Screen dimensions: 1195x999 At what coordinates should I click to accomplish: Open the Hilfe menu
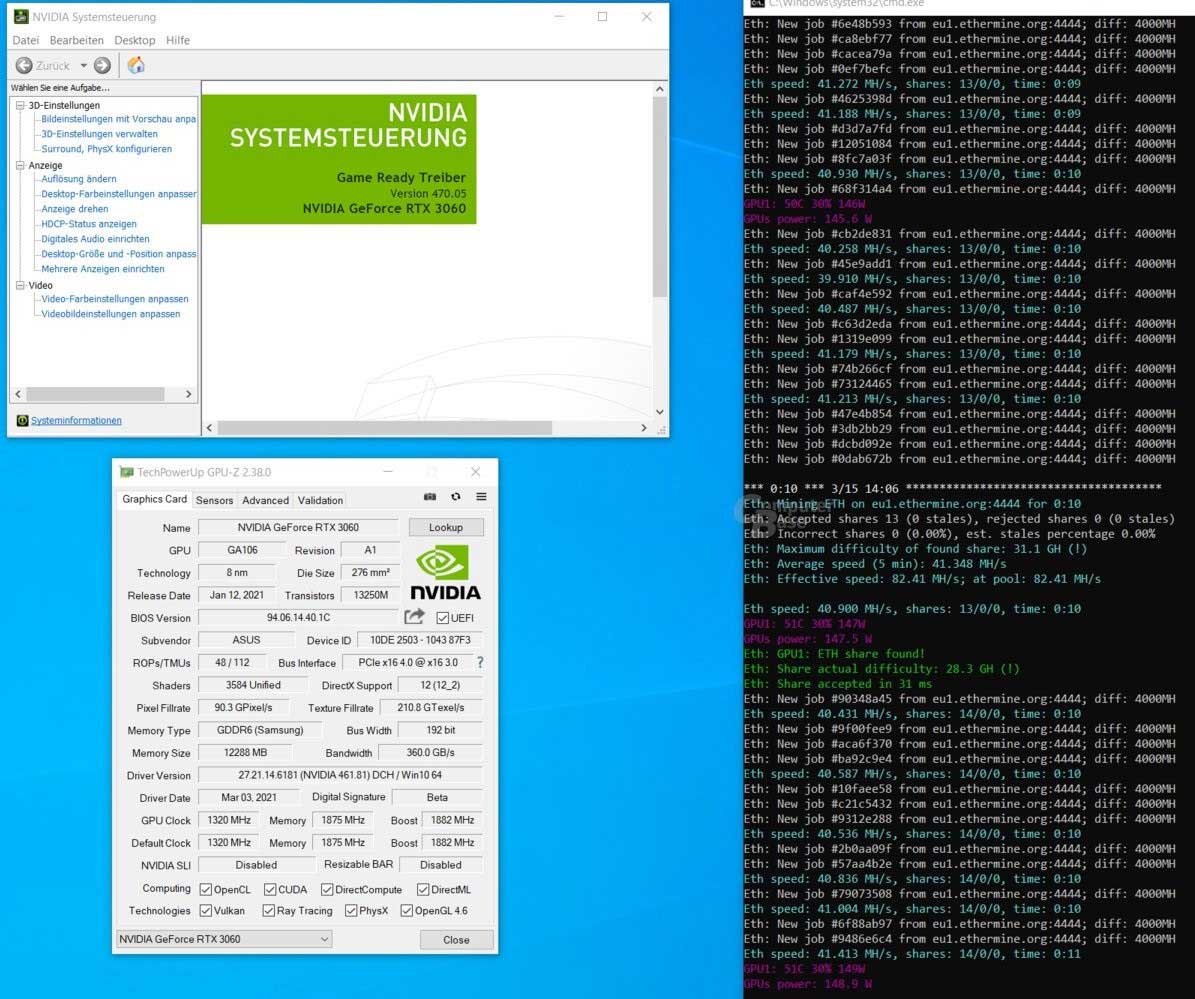tap(178, 40)
